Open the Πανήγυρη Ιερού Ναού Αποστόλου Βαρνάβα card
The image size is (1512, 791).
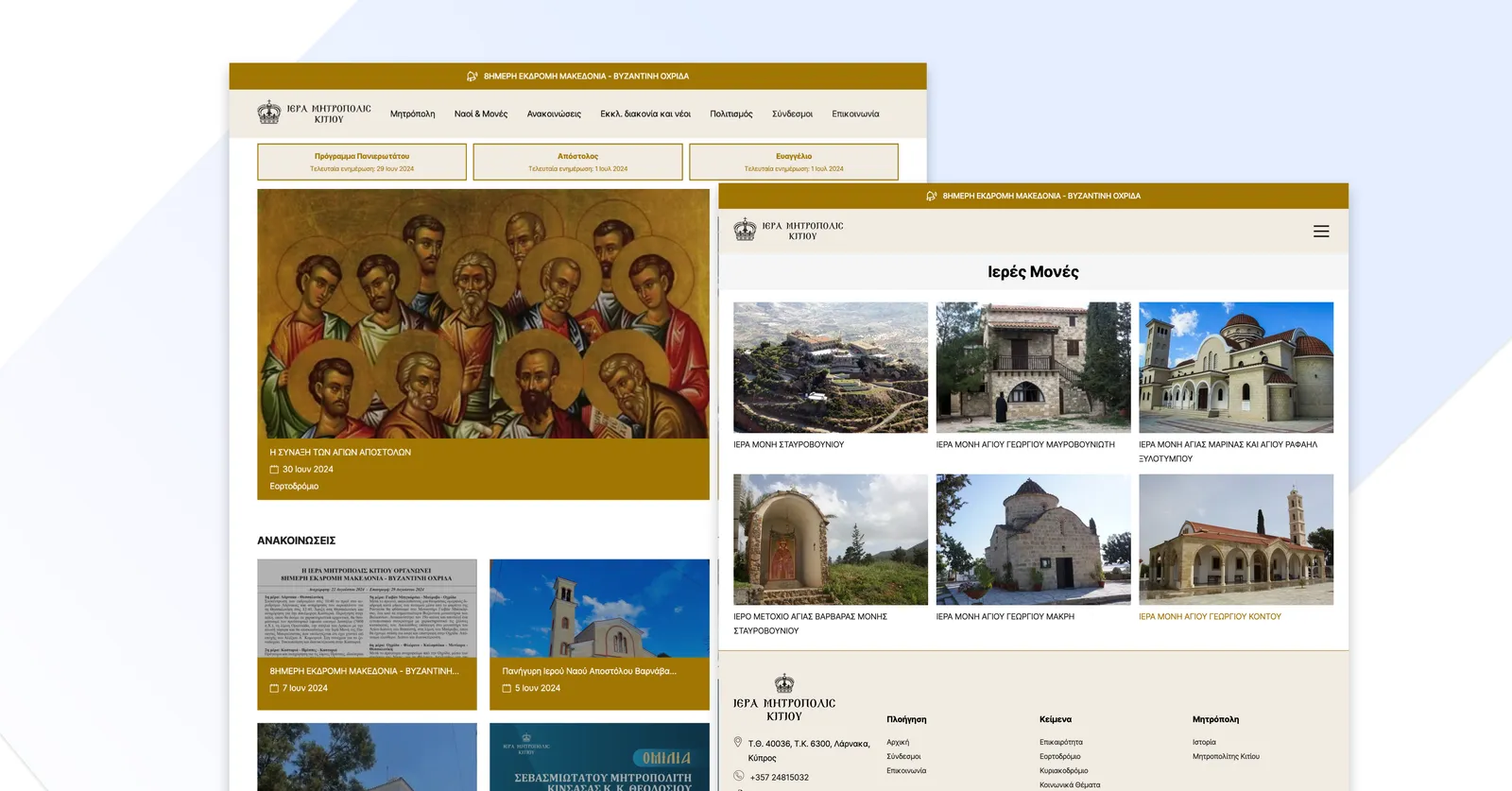tap(599, 634)
